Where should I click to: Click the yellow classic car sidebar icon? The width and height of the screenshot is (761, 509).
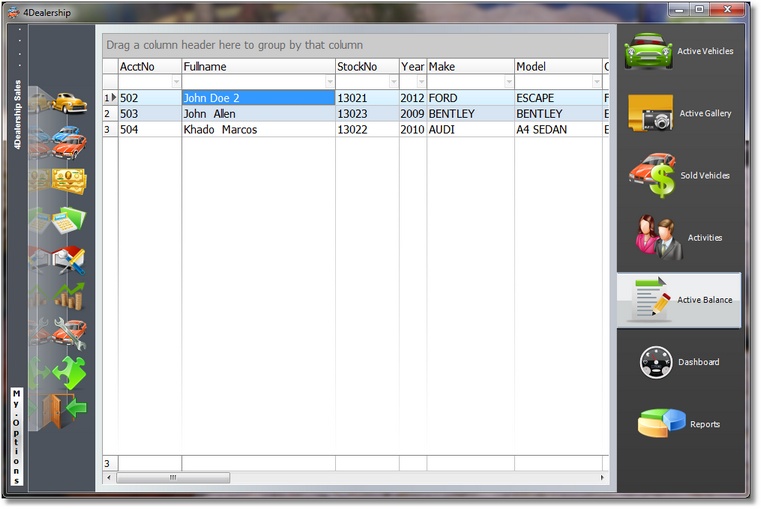tap(68, 102)
